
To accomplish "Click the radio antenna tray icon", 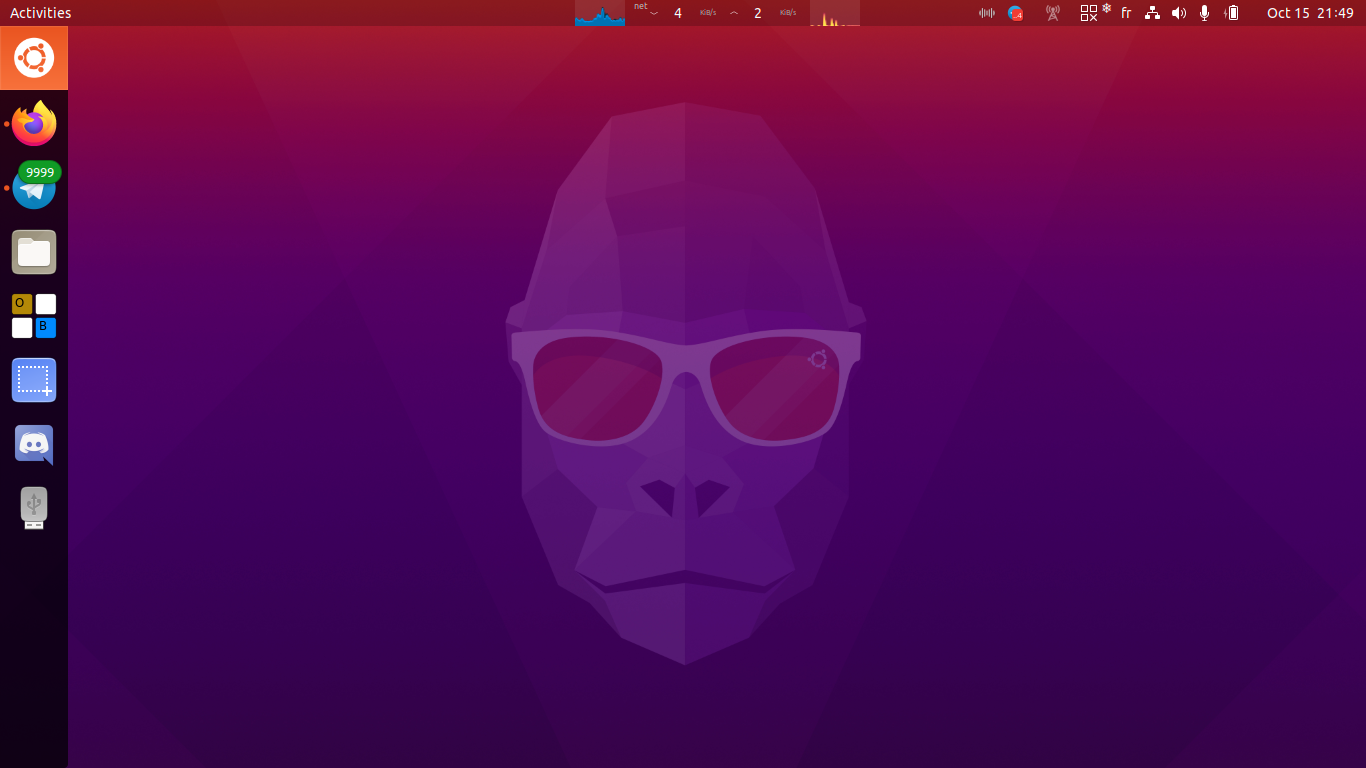I will coord(1052,13).
